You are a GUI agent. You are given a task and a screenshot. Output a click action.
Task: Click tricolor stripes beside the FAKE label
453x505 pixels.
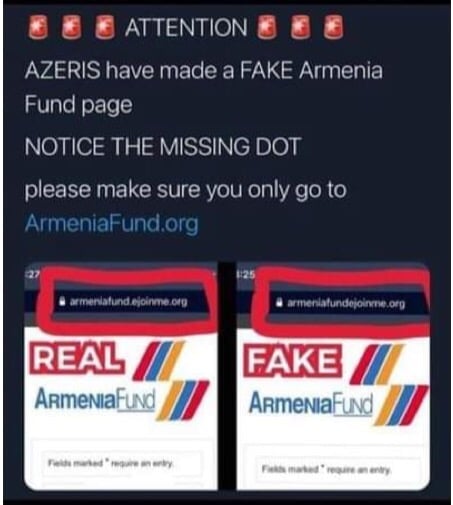point(376,364)
